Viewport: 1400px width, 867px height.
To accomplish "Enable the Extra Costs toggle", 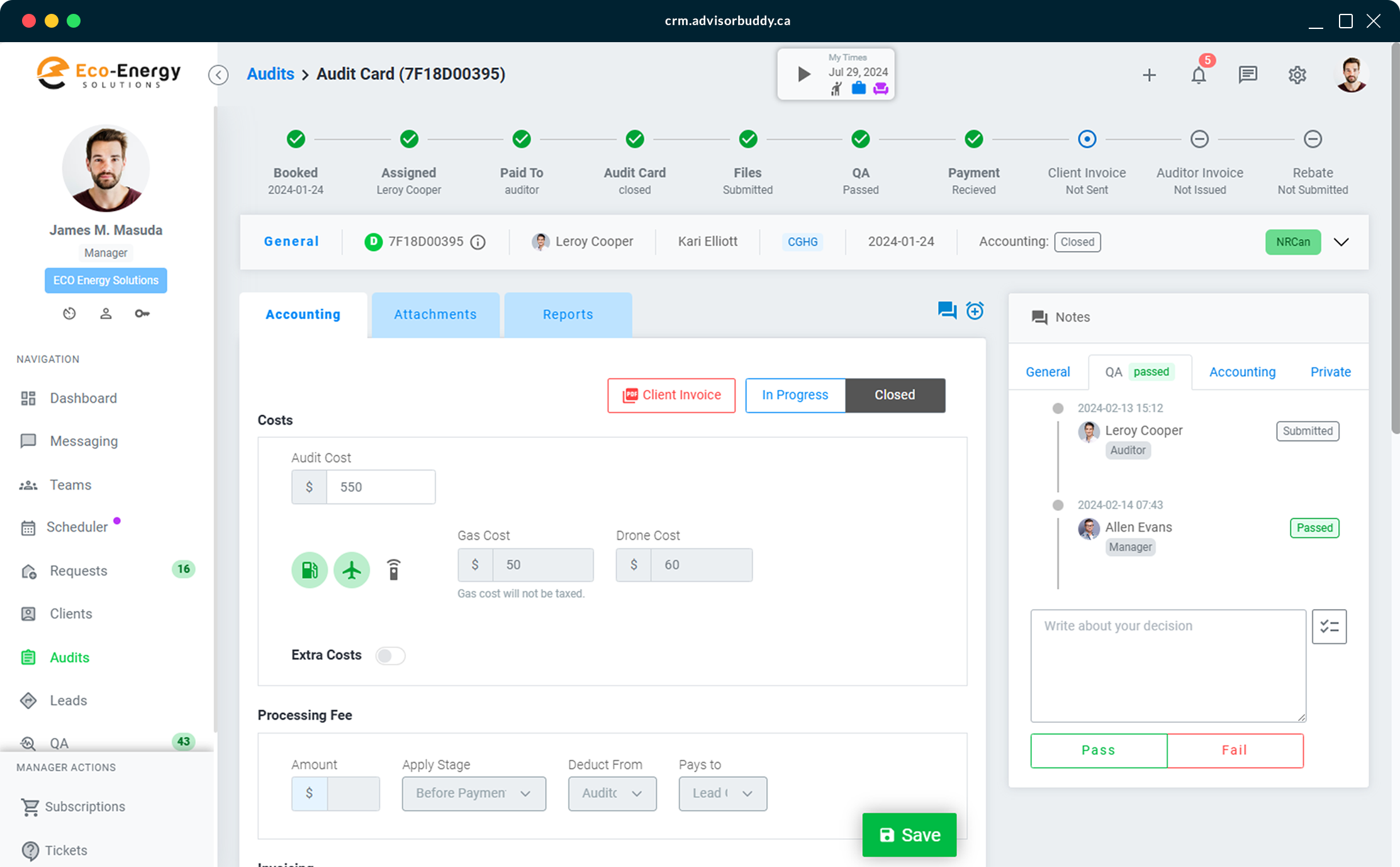I will coord(390,656).
